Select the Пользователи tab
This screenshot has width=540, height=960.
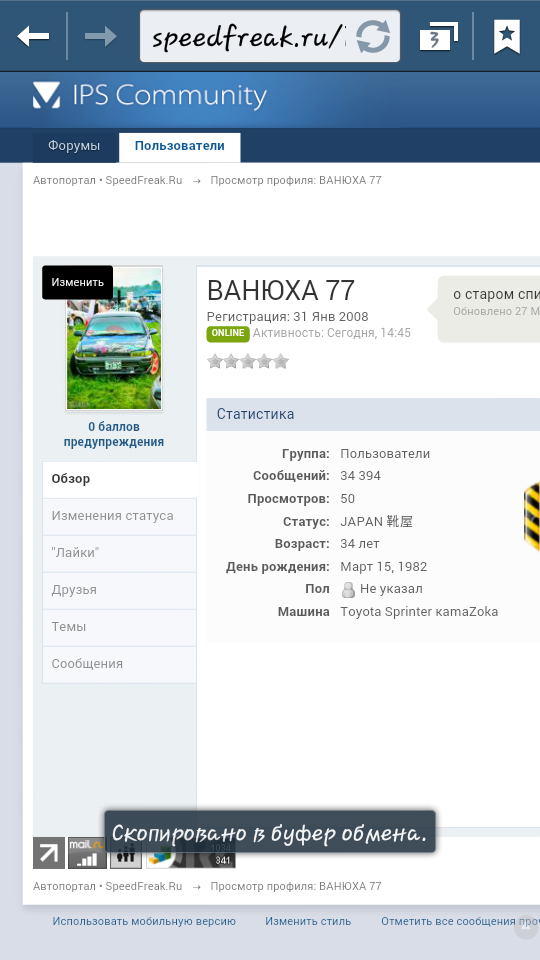pos(179,147)
